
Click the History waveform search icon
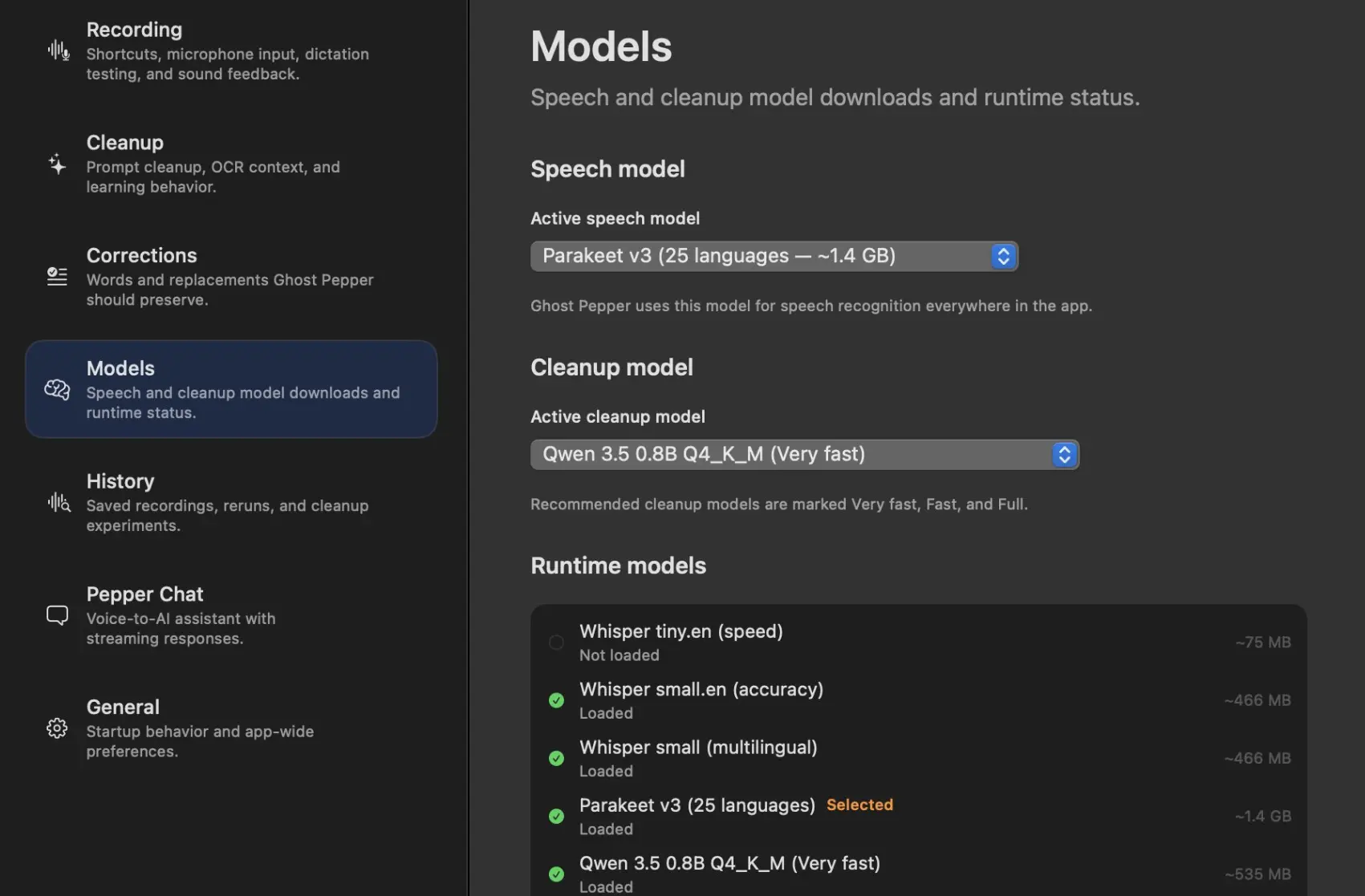click(59, 503)
